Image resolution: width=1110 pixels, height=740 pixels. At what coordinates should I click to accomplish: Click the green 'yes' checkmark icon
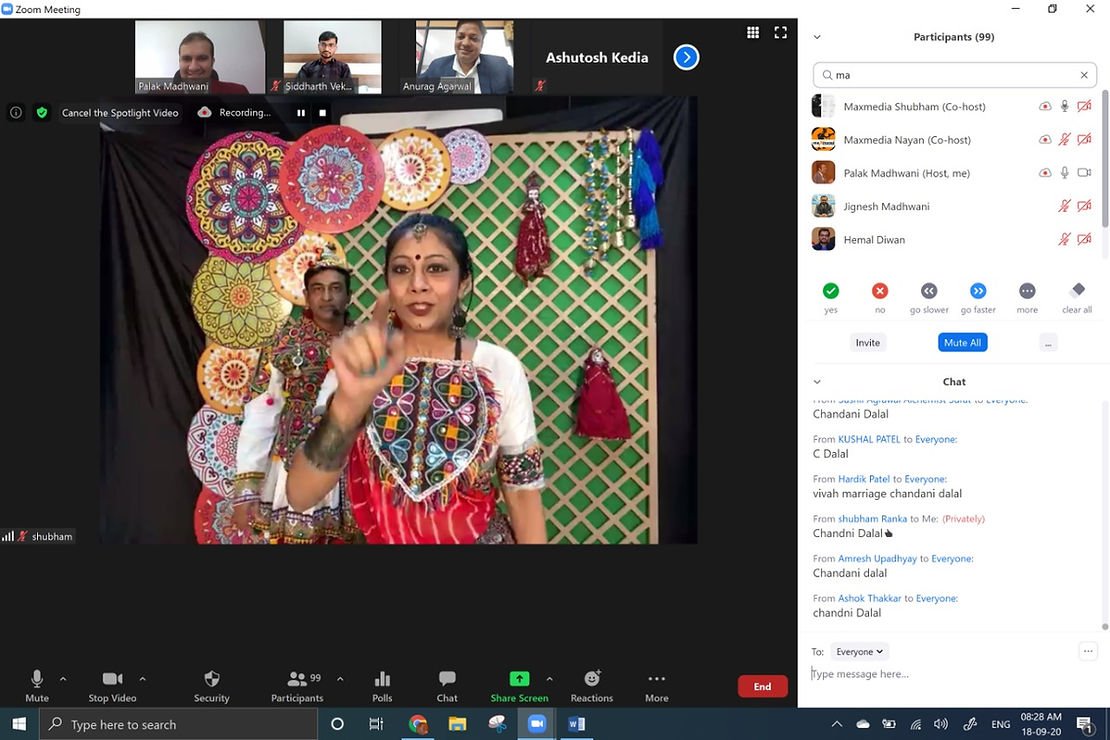click(831, 291)
